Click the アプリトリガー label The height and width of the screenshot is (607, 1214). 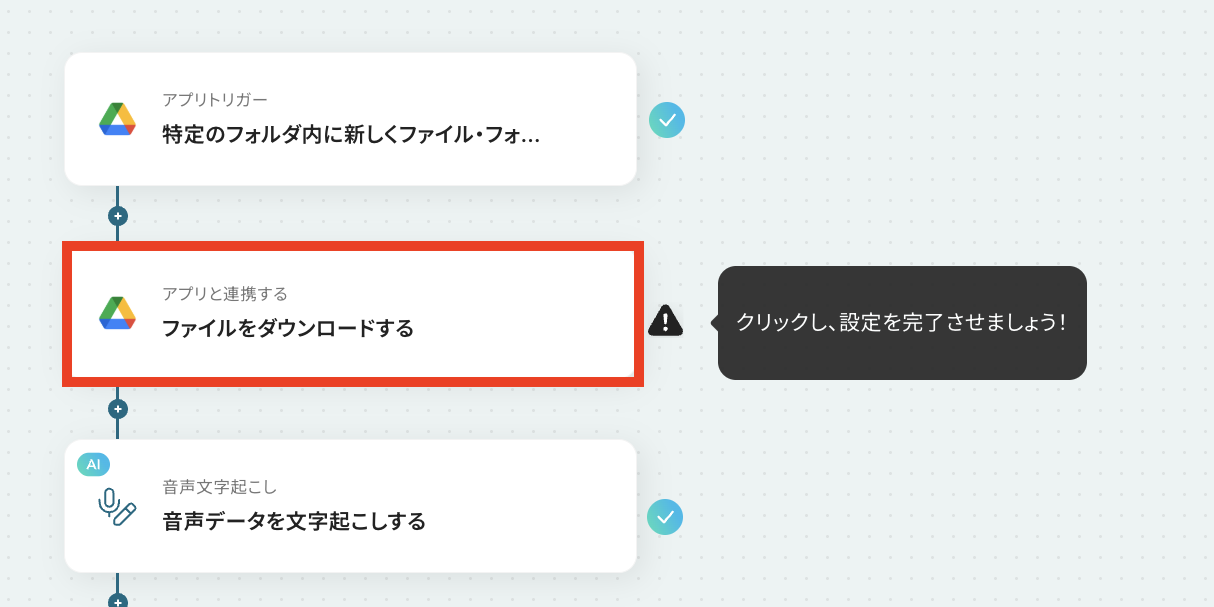point(215,100)
